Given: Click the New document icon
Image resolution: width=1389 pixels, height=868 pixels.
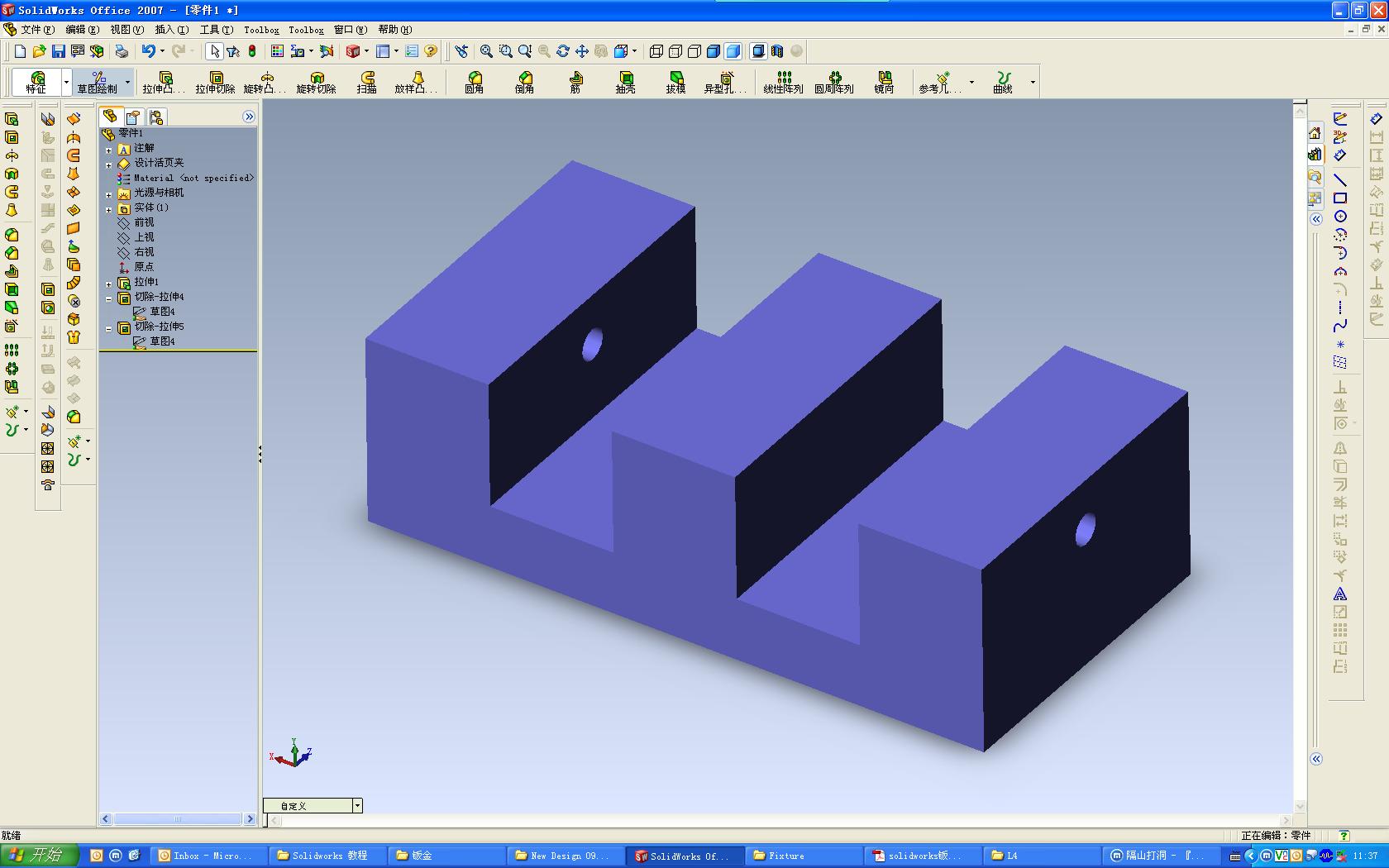Looking at the screenshot, I should tap(21, 51).
